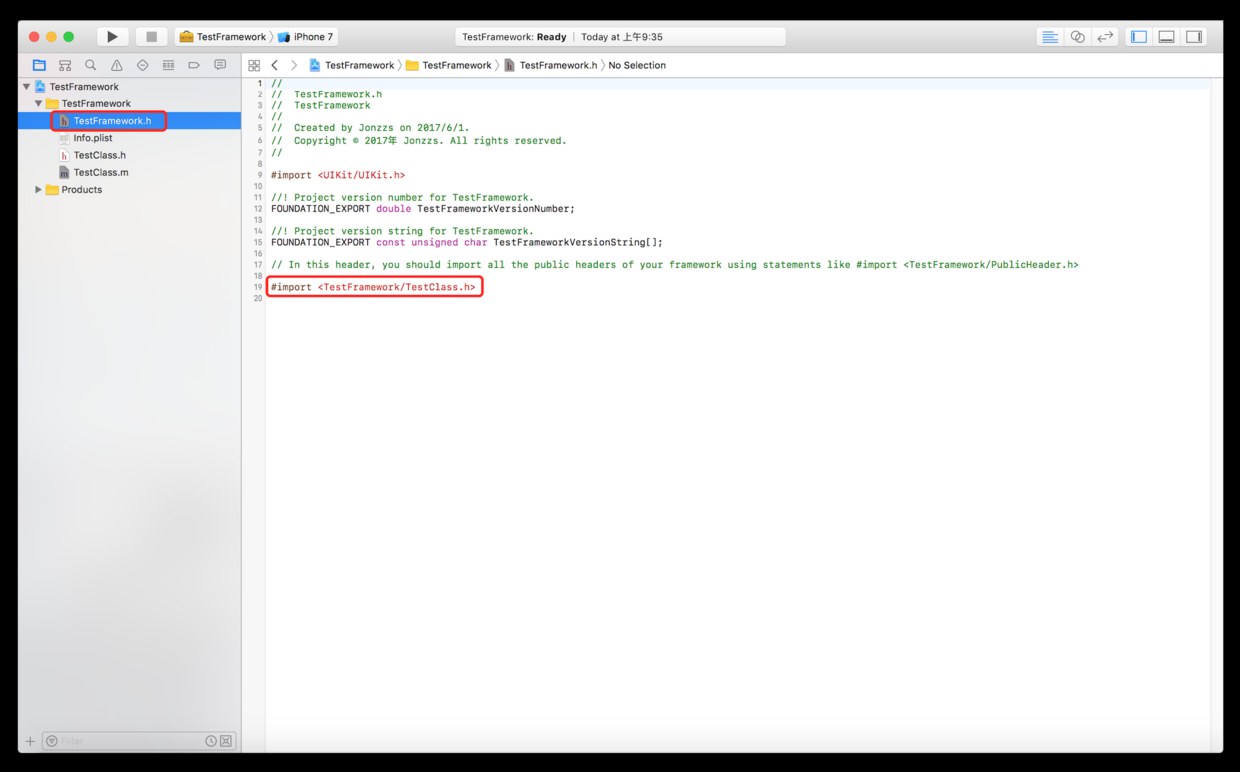Screen dimensions: 1240x772
Task: Open the Issue navigator warning icon
Action: click(117, 65)
